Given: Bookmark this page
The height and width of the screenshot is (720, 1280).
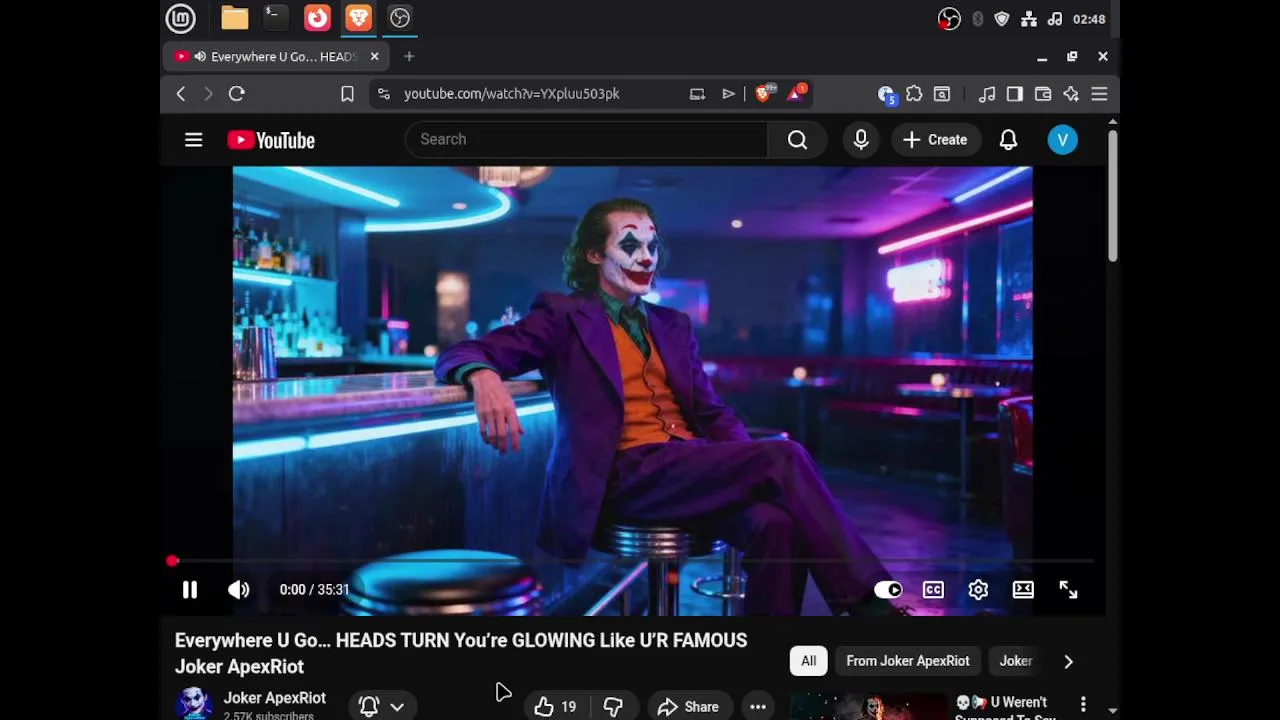Looking at the screenshot, I should coord(347,94).
